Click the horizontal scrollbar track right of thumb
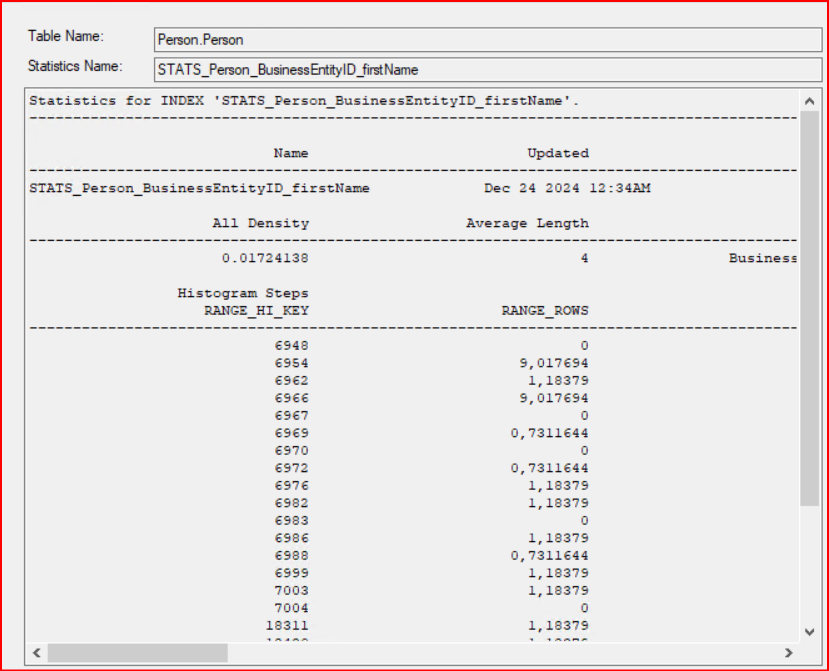Viewport: 829px width, 671px height. [500, 652]
